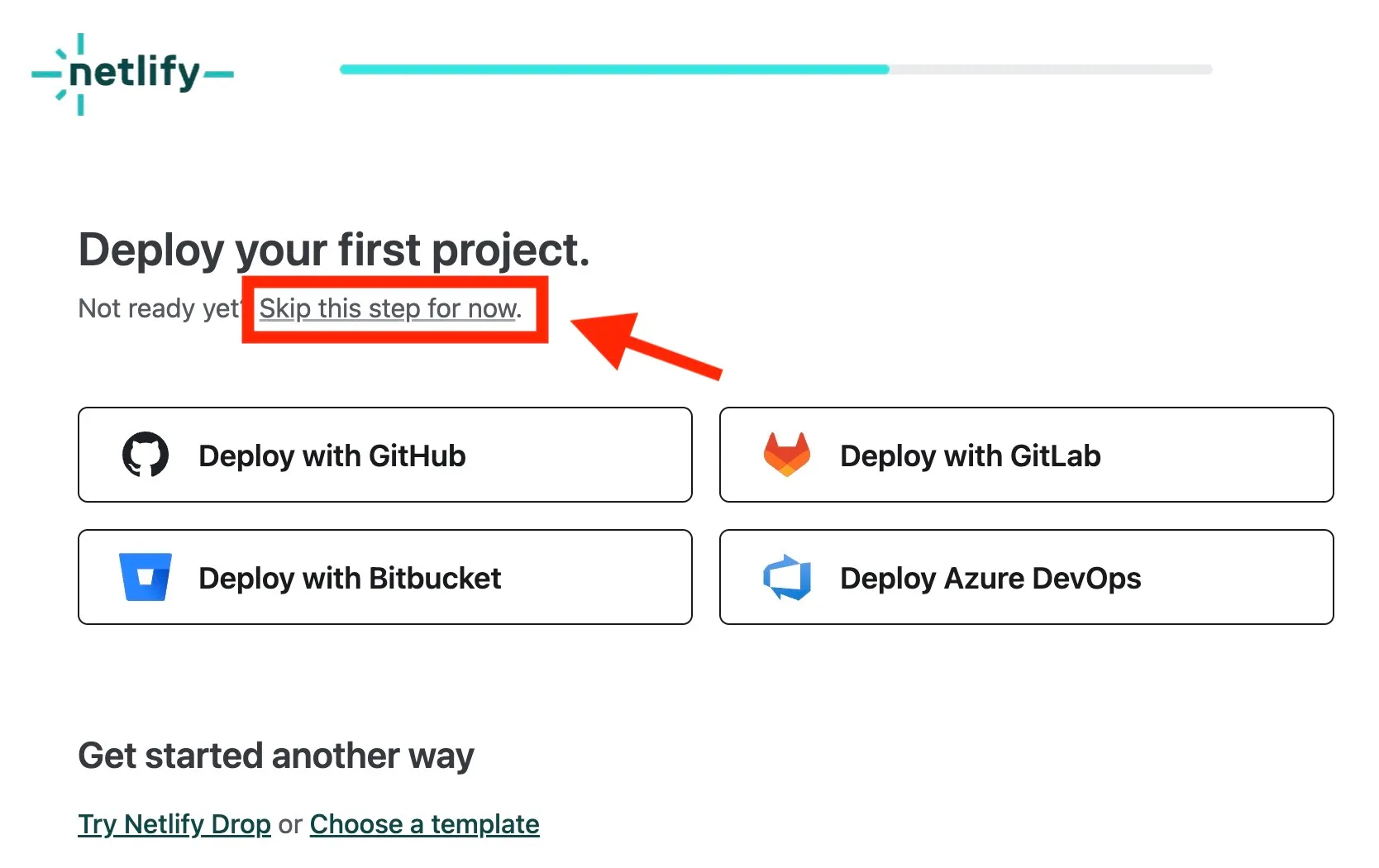The image size is (1379, 868).
Task: Skip this step for now
Action: (390, 308)
